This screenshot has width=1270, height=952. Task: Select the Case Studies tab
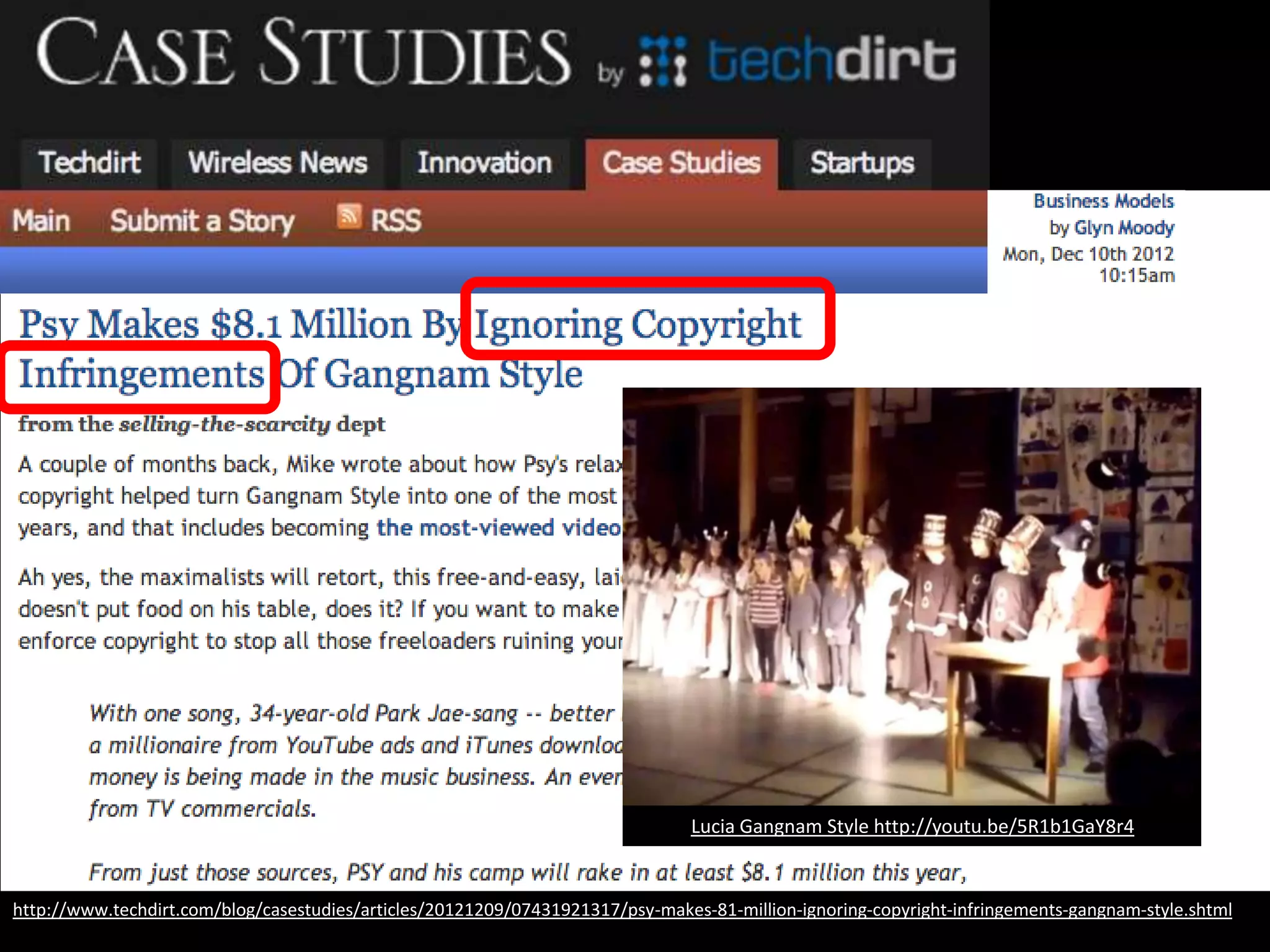[x=682, y=164]
